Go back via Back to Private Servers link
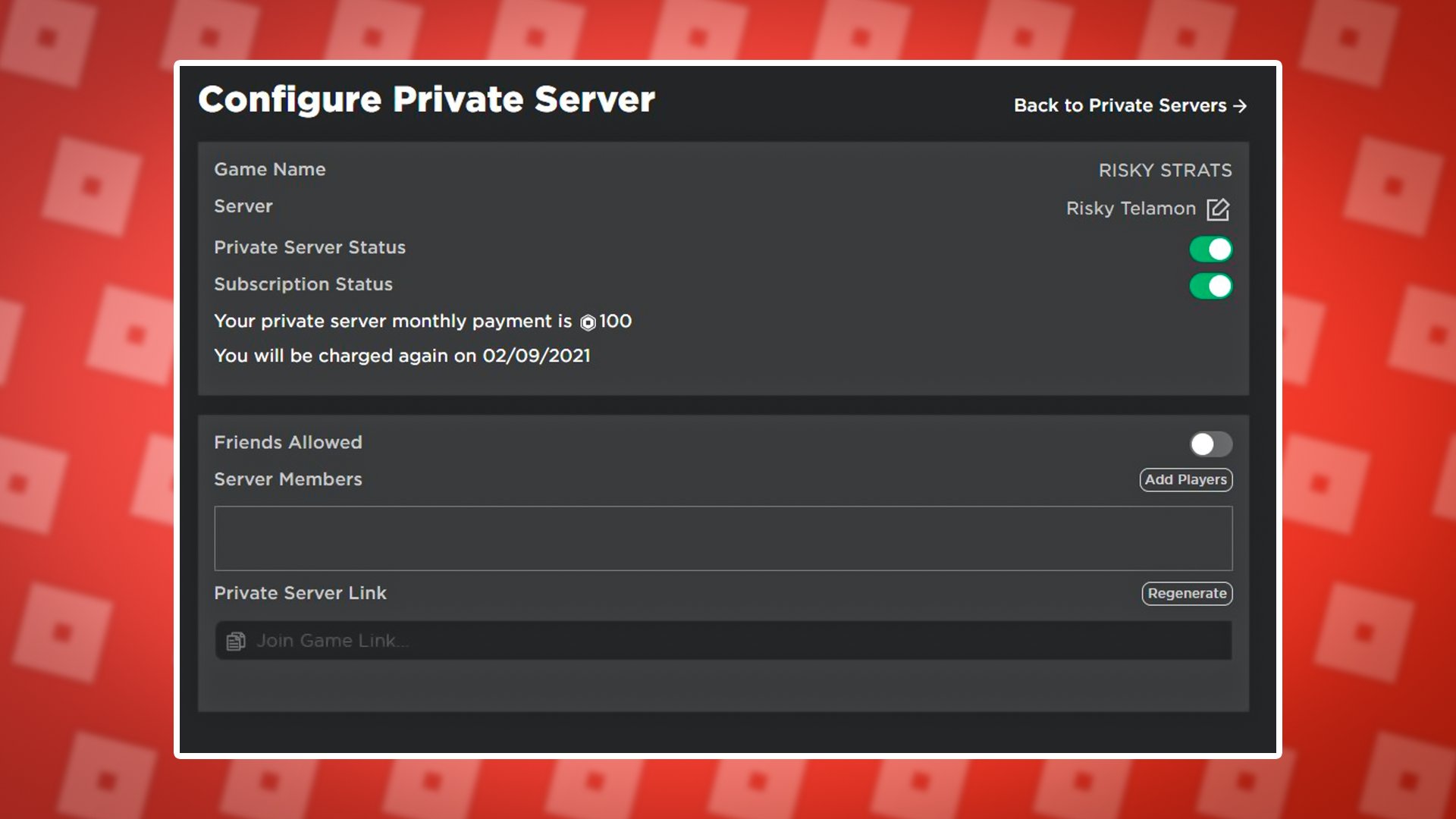Screen dimensions: 1456x819 tap(1130, 105)
